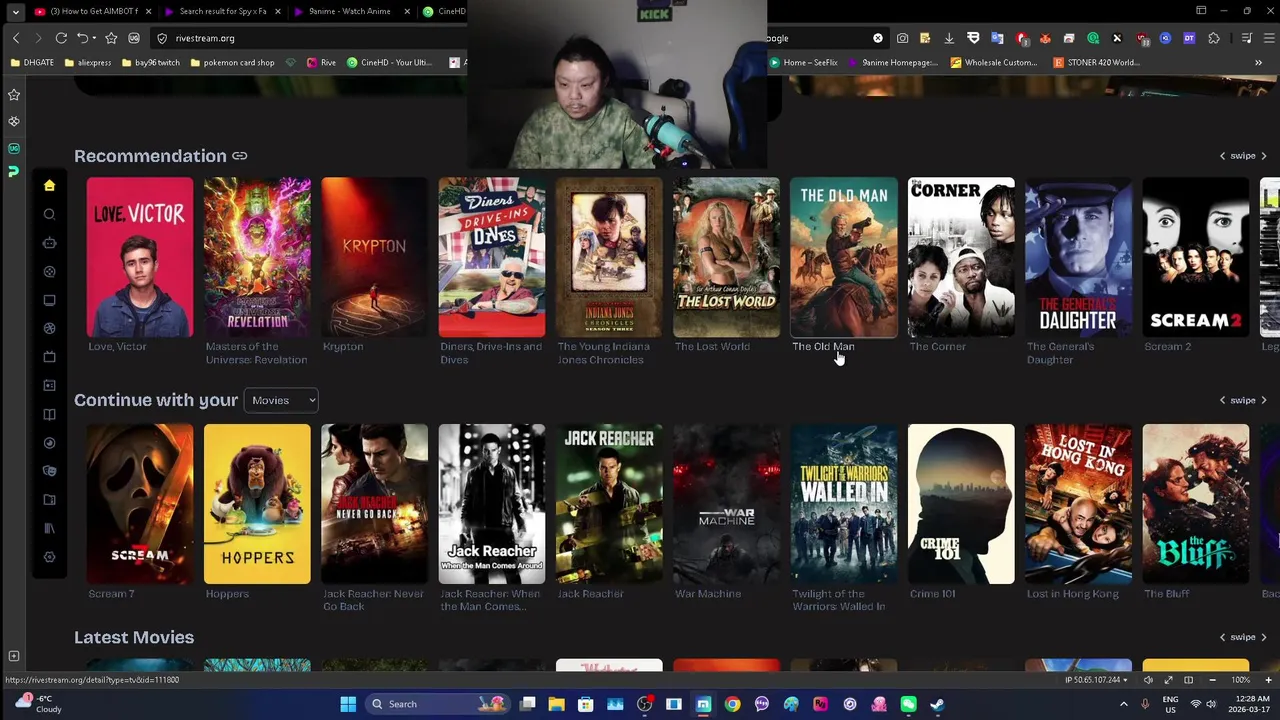
Task: Open the browser screenshot camera icon
Action: pos(902,38)
